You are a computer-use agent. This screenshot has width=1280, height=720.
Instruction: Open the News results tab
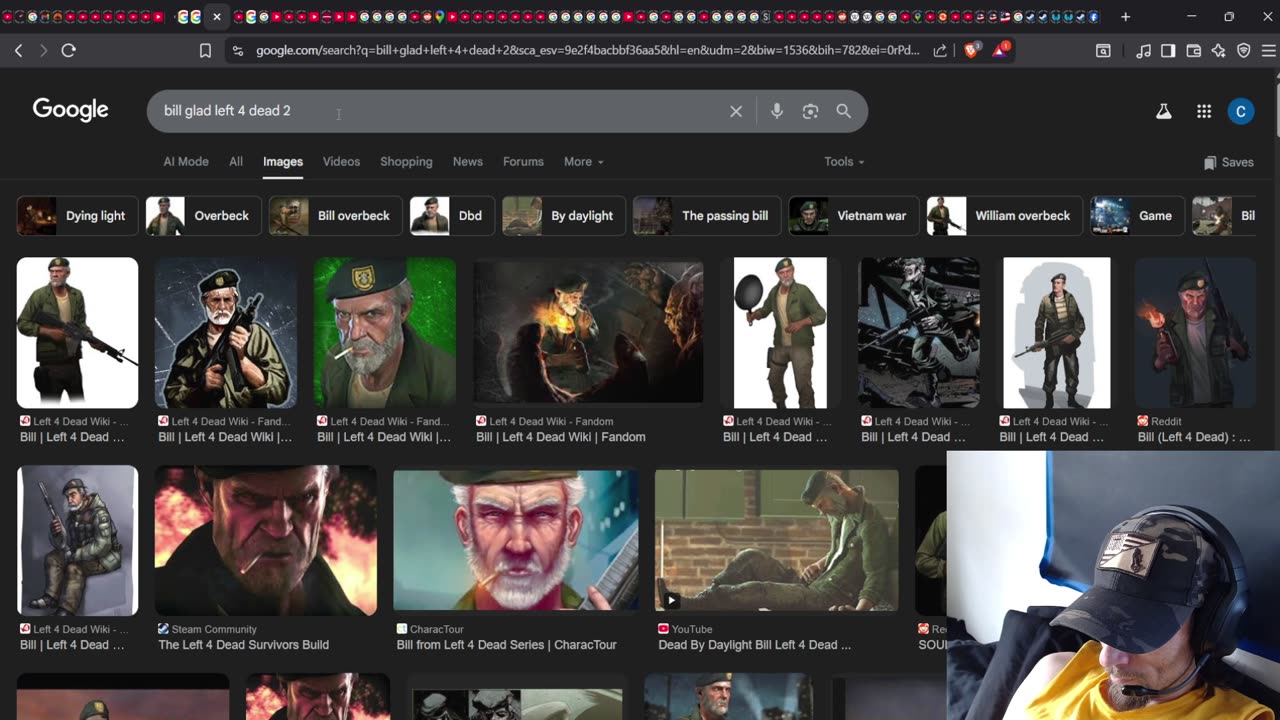[468, 162]
